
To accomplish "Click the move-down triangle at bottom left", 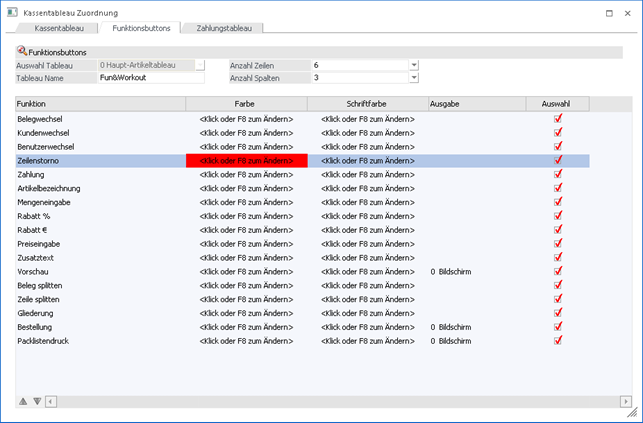I will (37, 401).
